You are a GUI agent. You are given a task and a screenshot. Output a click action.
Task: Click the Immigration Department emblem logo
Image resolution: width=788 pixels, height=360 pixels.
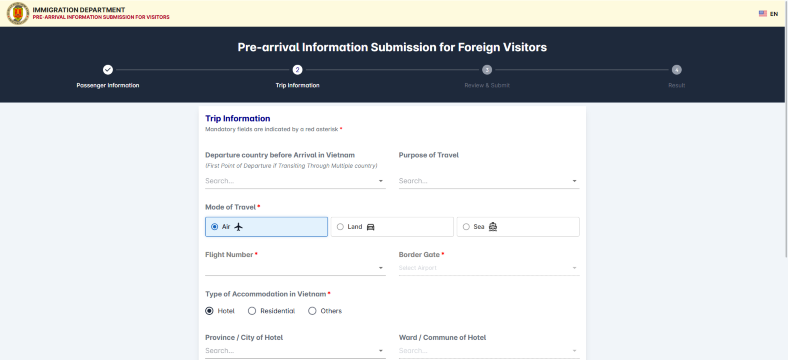(x=18, y=13)
